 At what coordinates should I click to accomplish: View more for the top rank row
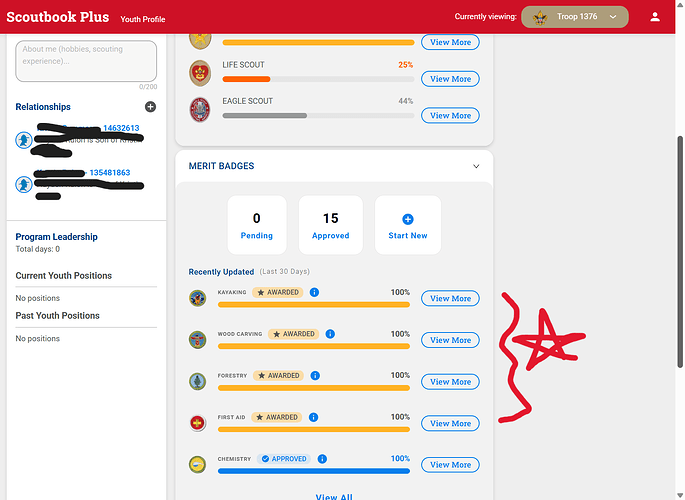[450, 42]
